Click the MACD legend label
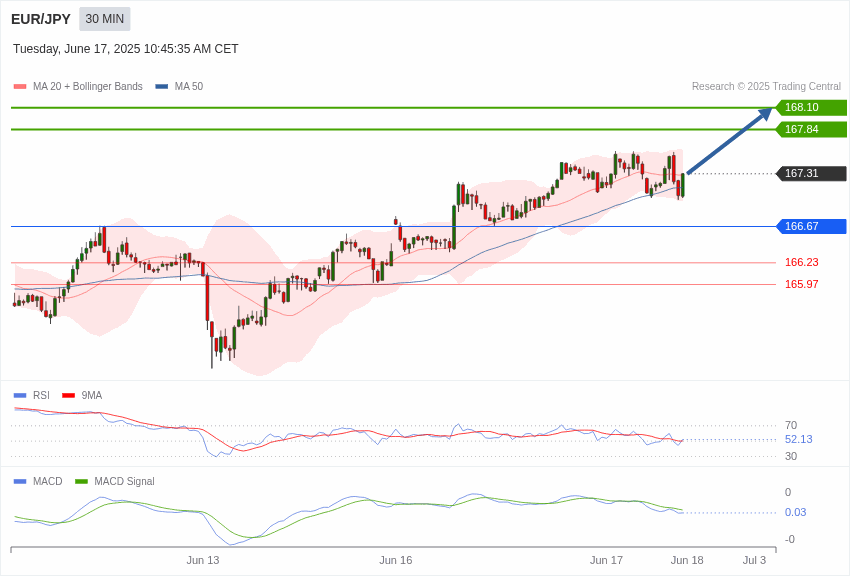This screenshot has height=576, width=850. click(48, 481)
